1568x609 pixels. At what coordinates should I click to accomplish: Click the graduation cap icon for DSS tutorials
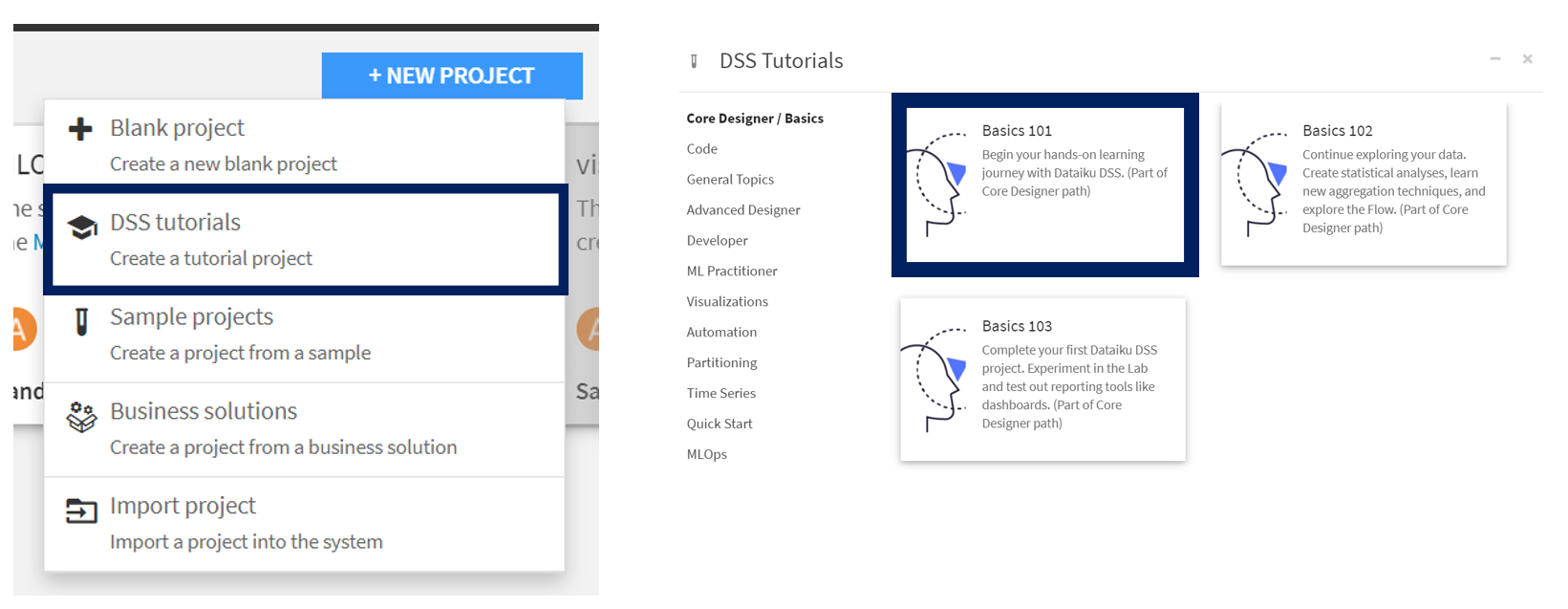coord(82,227)
